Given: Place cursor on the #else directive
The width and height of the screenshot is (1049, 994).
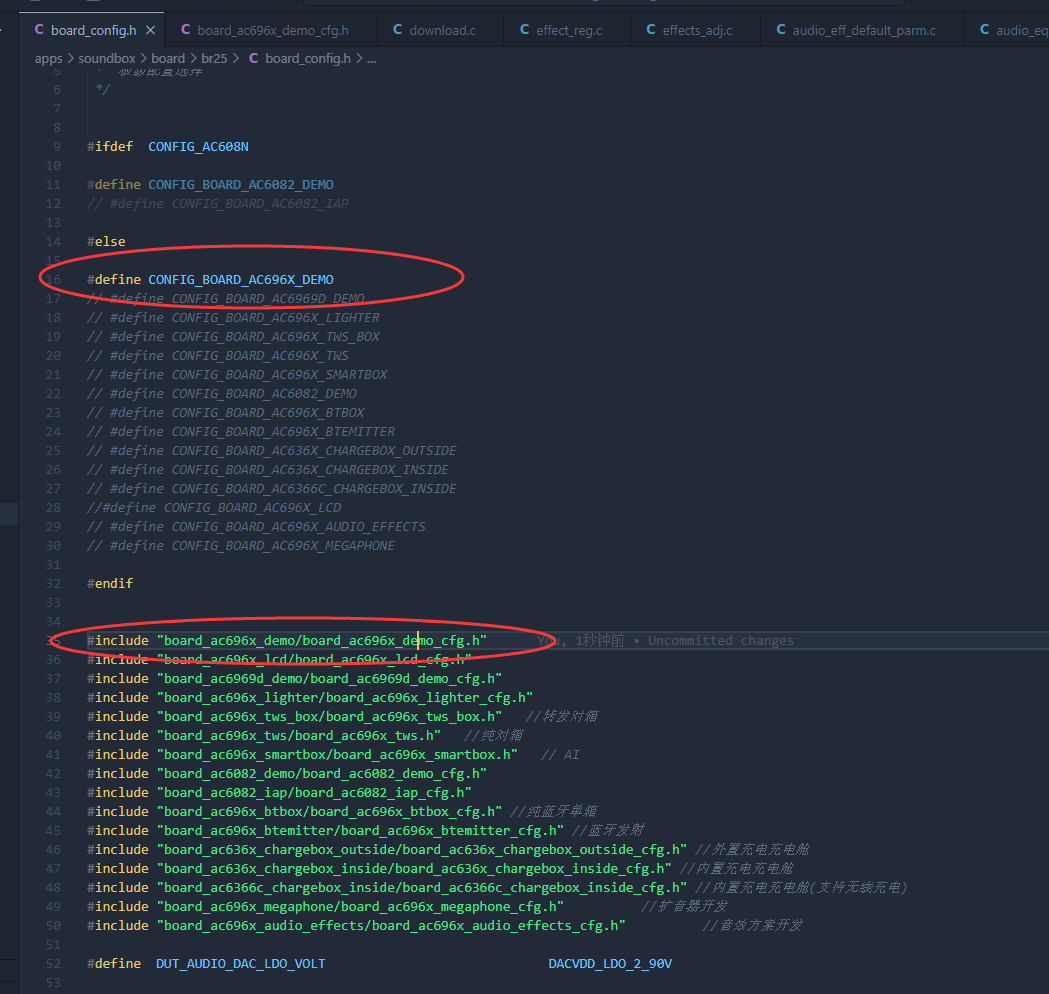Looking at the screenshot, I should (x=106, y=241).
